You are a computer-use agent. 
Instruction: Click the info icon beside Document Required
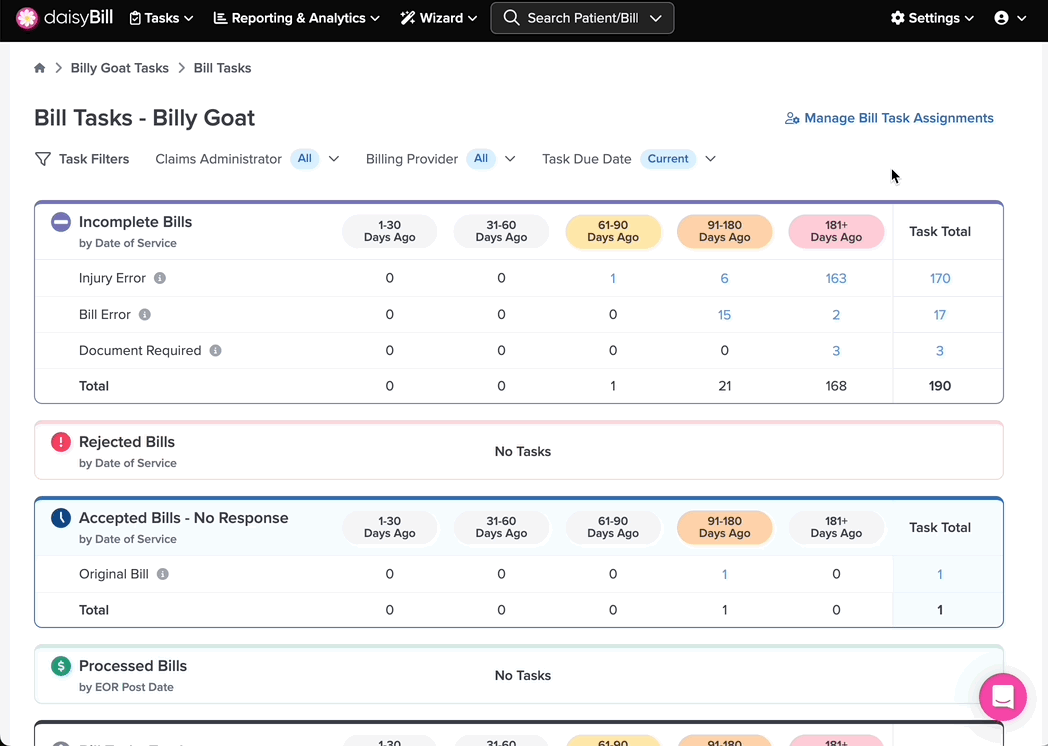[215, 350]
